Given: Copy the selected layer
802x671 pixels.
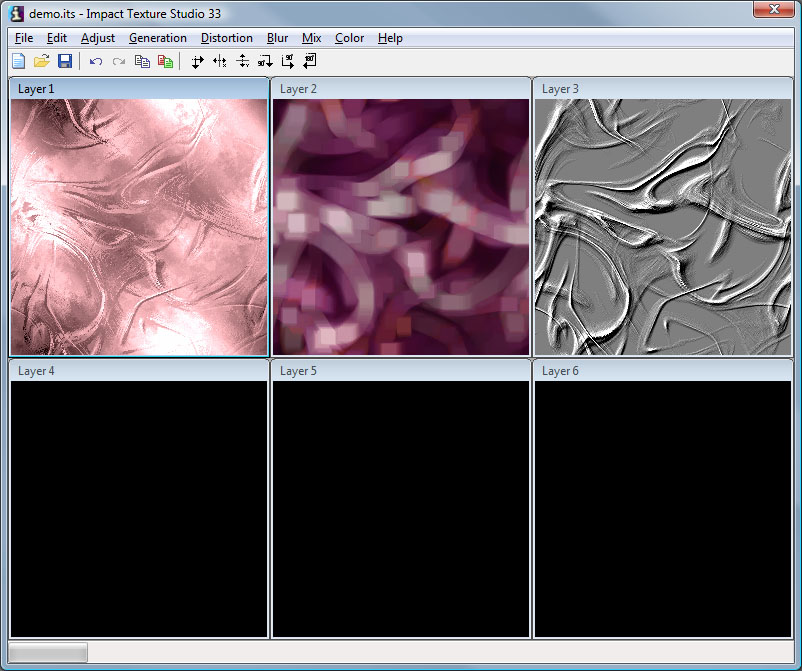Looking at the screenshot, I should pyautogui.click(x=141, y=61).
